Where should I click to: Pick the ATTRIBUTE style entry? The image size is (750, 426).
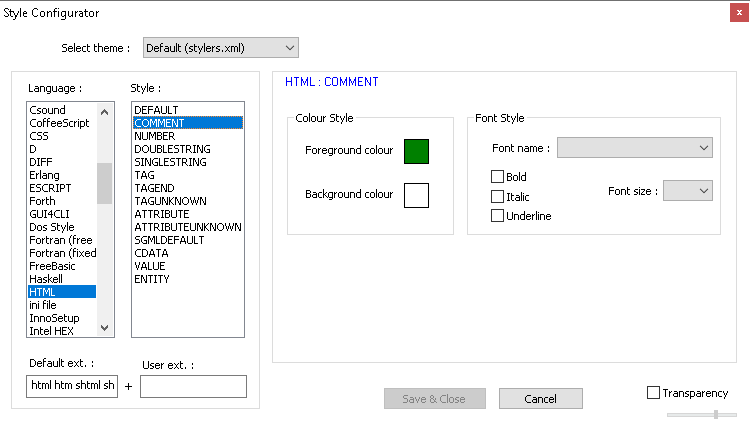tap(163, 214)
